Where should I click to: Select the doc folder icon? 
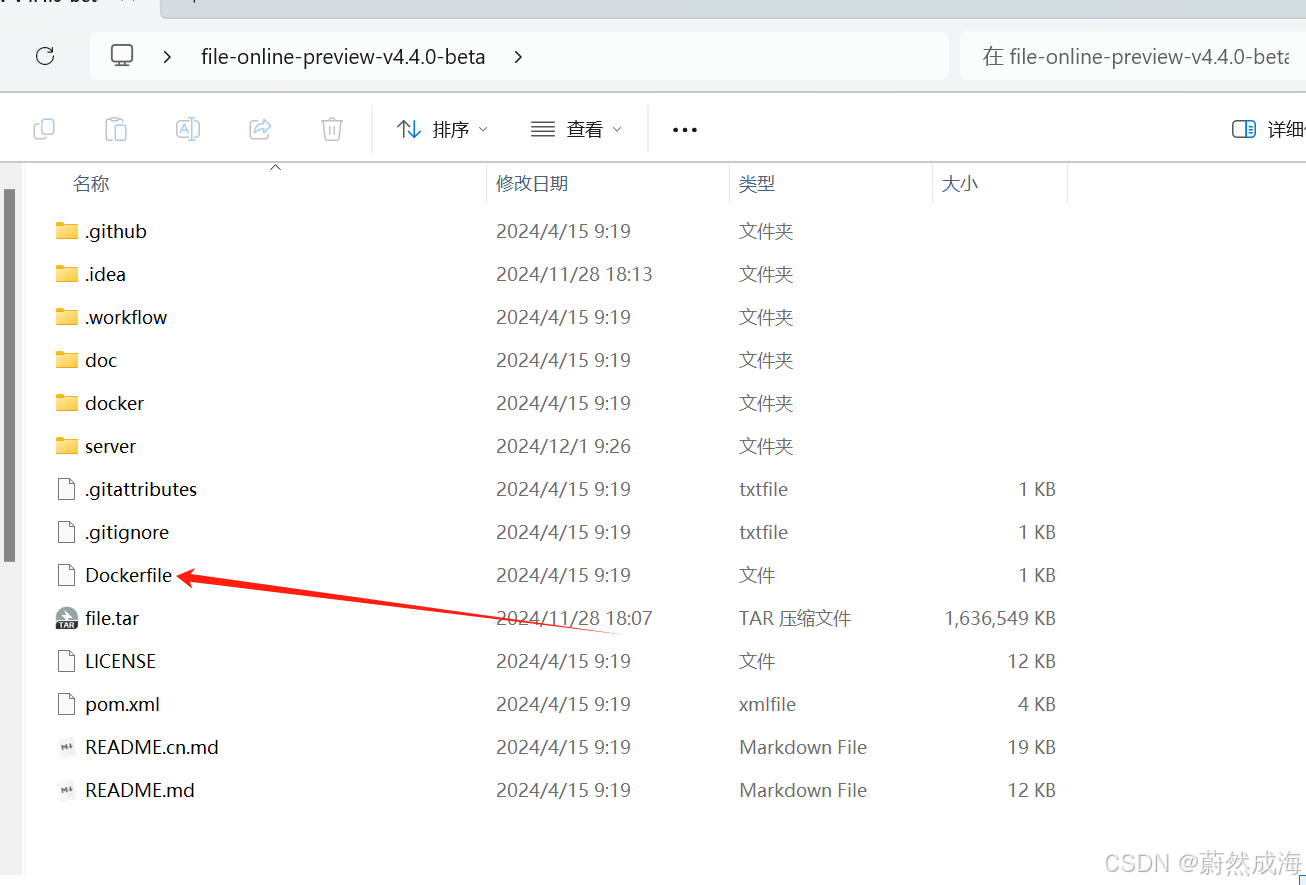pos(67,360)
